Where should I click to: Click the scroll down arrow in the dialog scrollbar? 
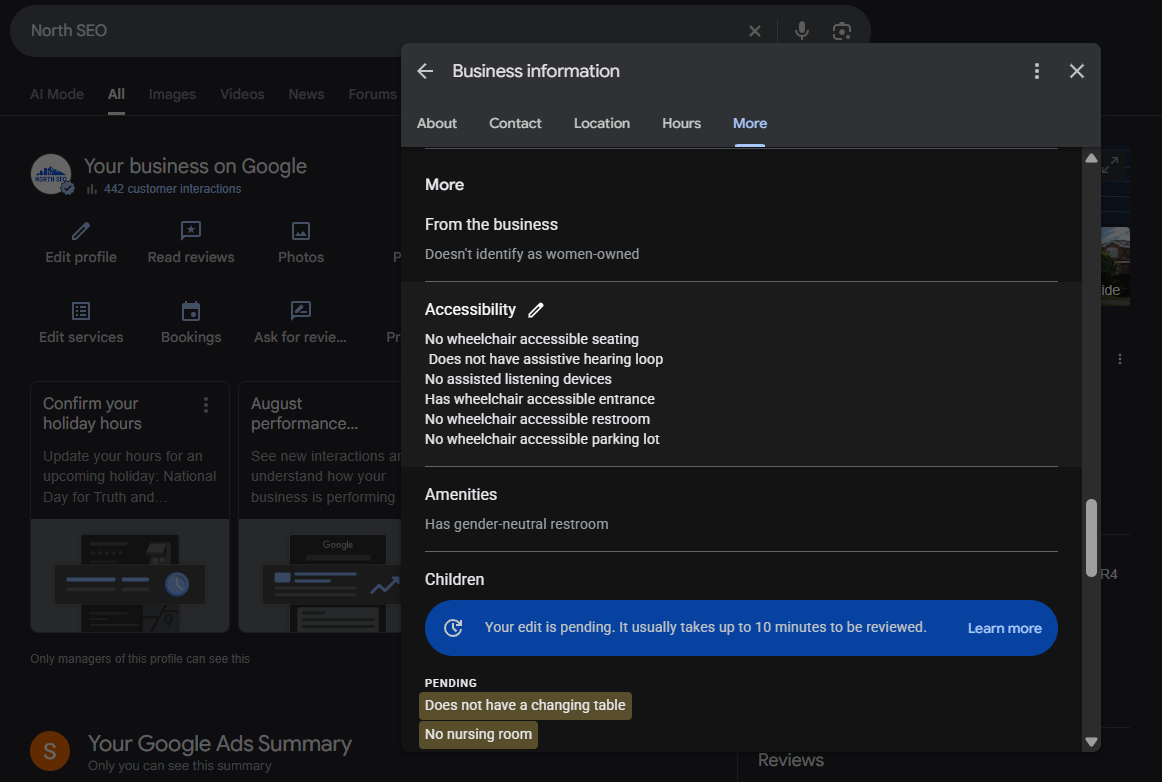1091,741
